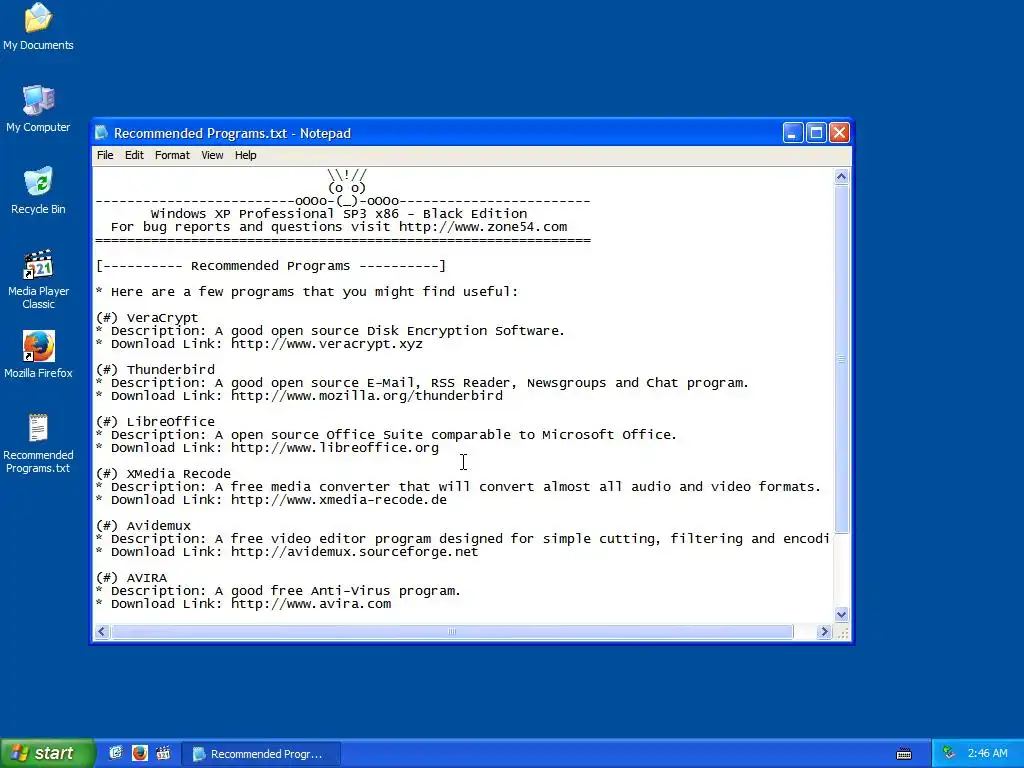Open the File menu in Notepad
1024x768 pixels.
[x=105, y=155]
